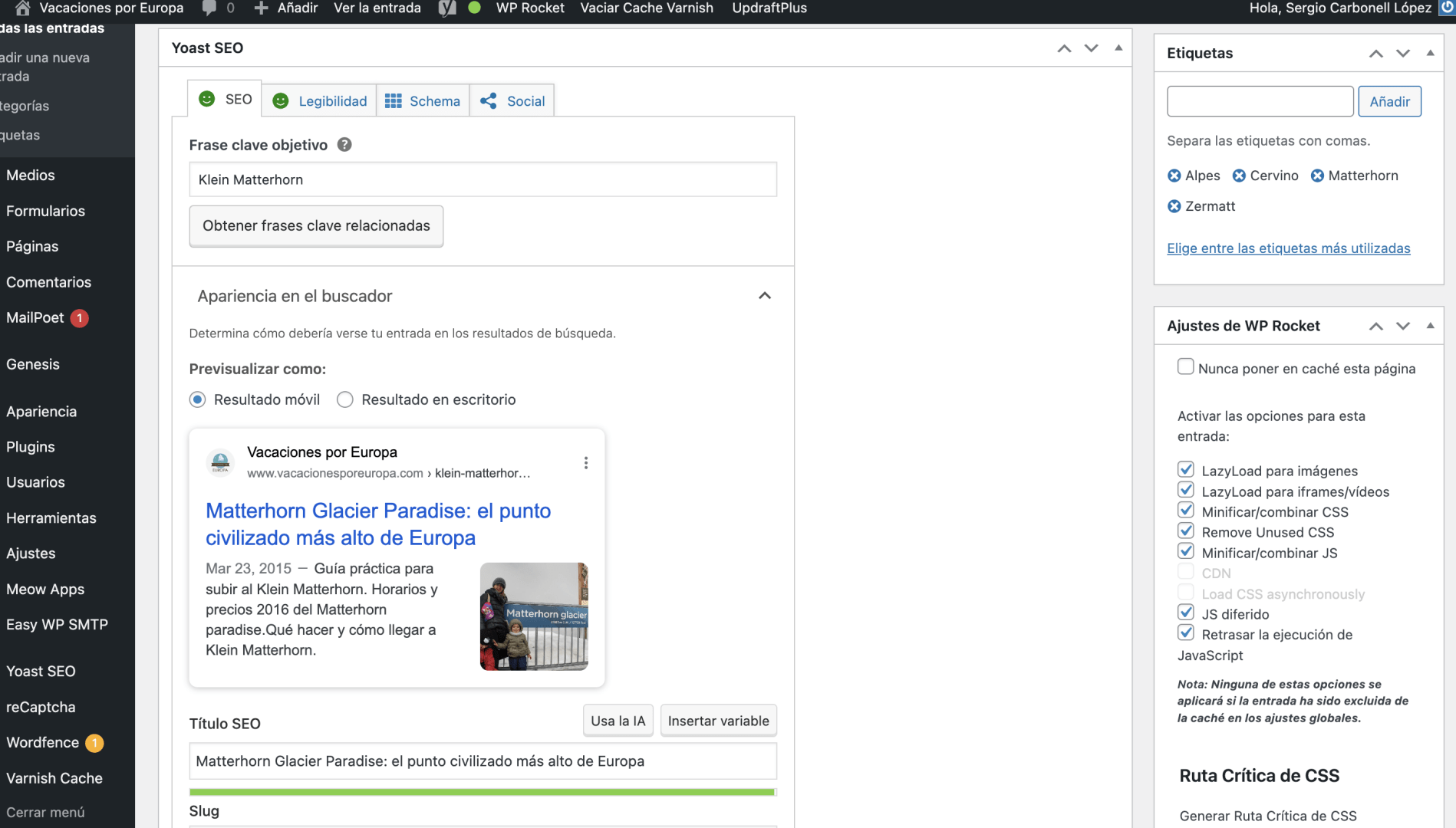Move the Ajustes de WP Rocket panel up
The height and width of the screenshot is (828, 1456).
point(1376,326)
